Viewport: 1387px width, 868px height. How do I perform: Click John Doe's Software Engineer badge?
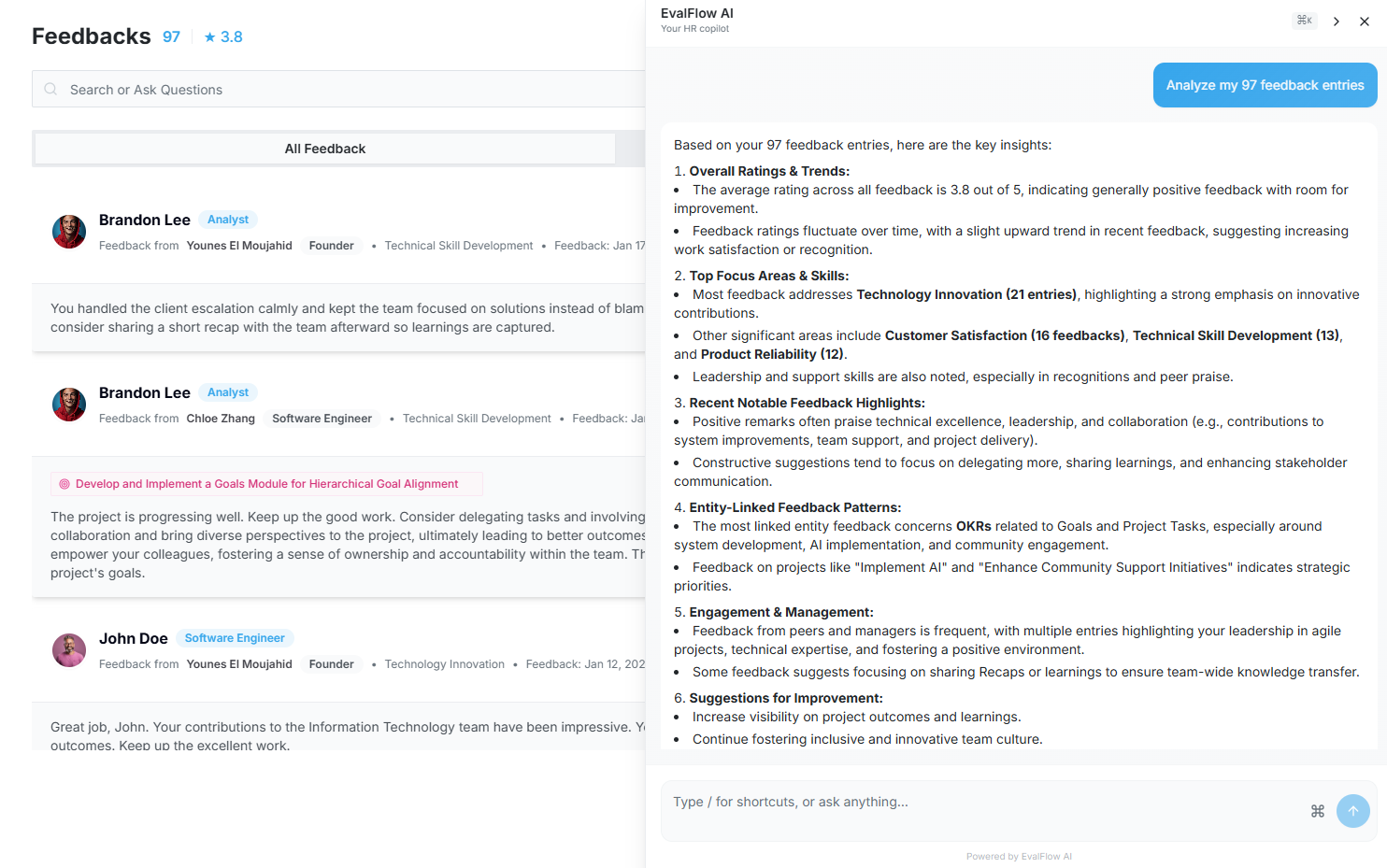(x=235, y=638)
